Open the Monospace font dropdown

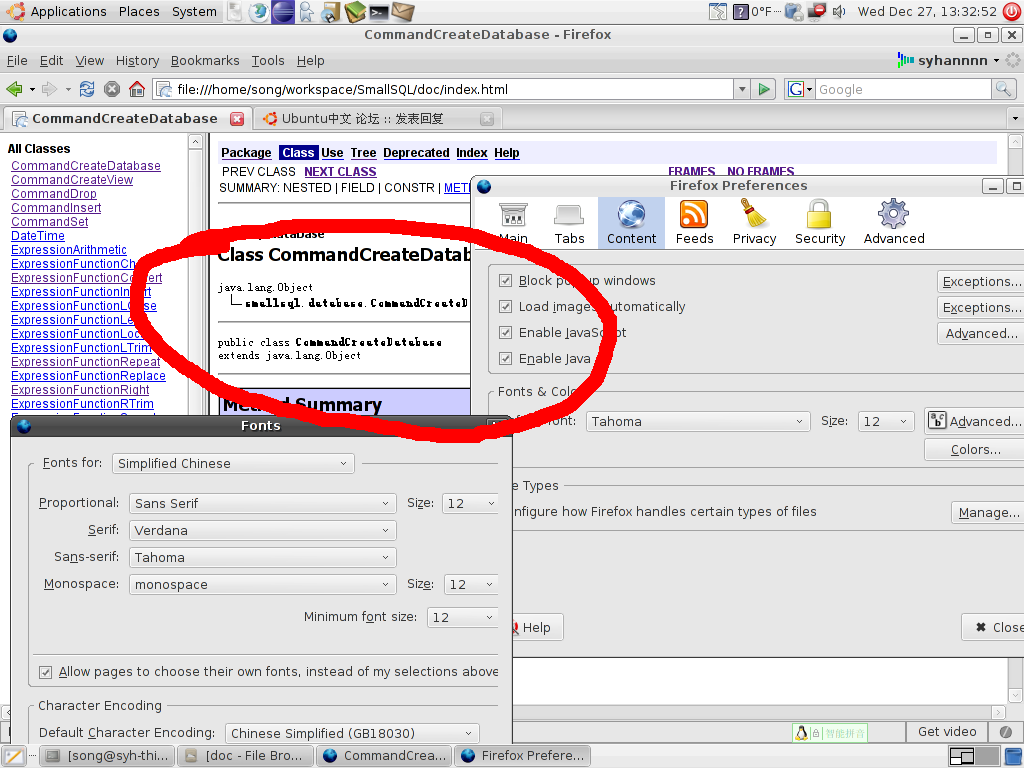pyautogui.click(x=263, y=584)
